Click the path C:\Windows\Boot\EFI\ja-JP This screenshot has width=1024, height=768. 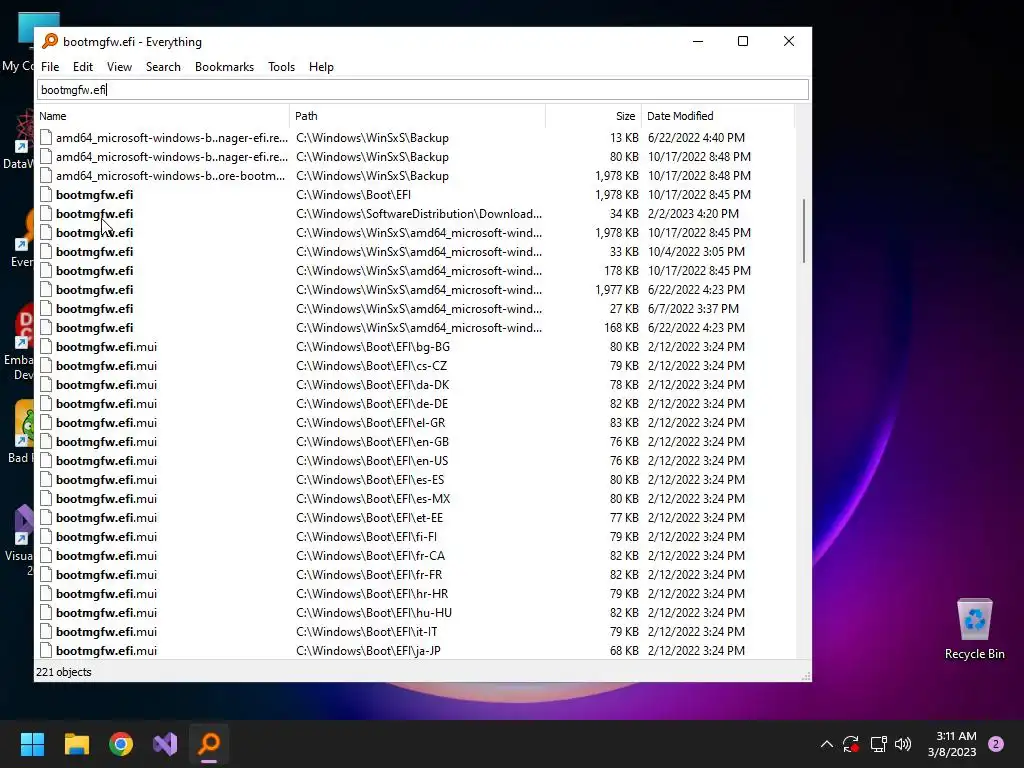(368, 650)
